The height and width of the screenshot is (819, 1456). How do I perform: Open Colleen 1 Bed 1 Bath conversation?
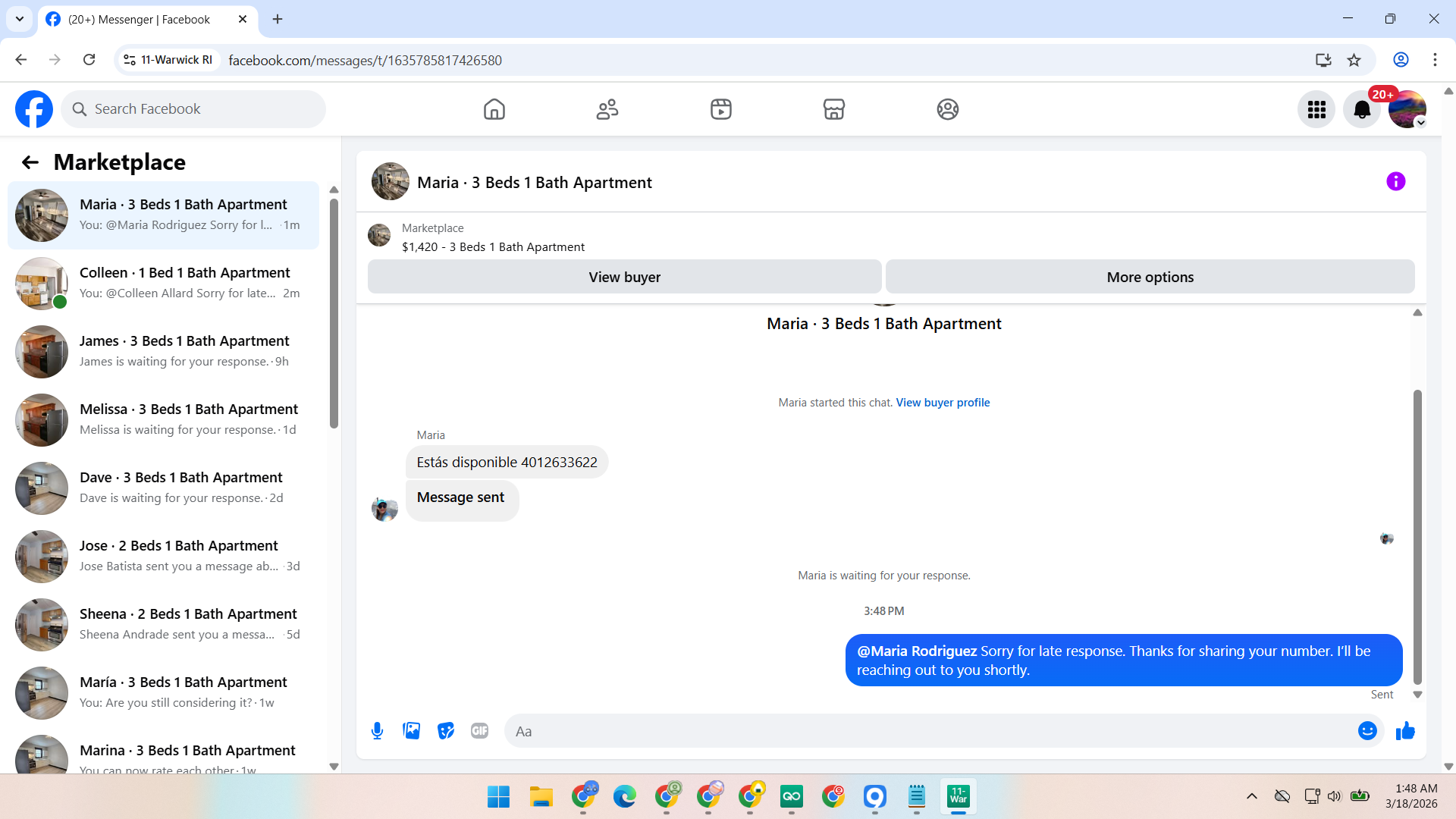163,284
